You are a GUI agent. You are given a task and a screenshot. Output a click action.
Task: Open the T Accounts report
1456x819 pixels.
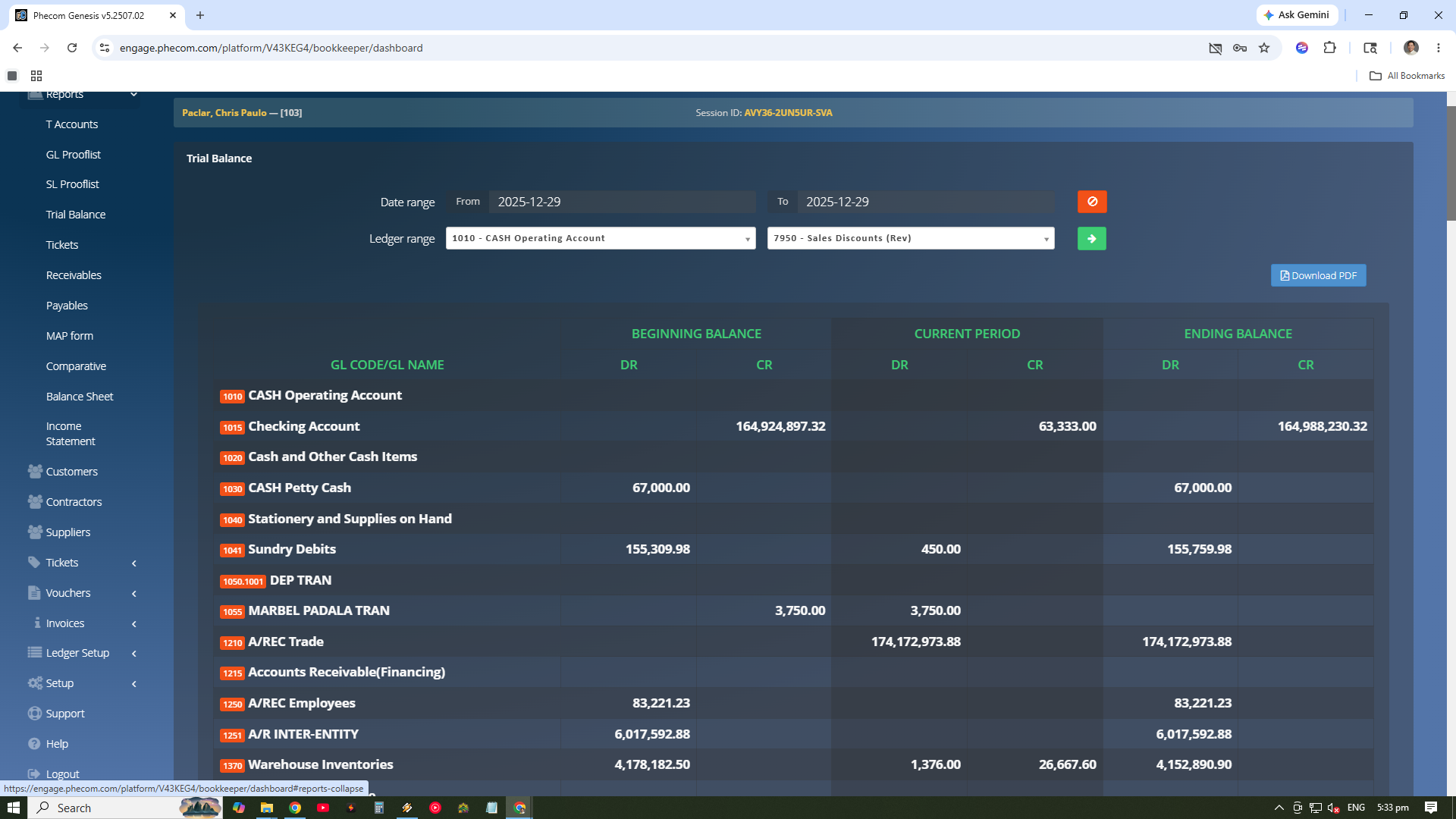[x=72, y=124]
